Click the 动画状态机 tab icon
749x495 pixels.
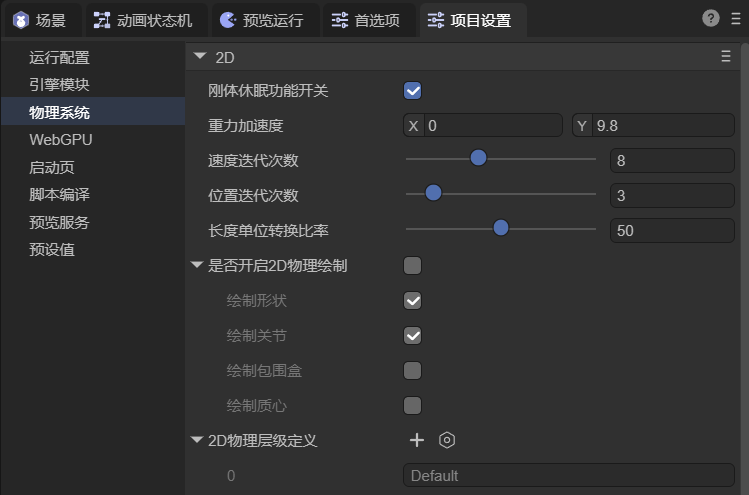click(x=102, y=20)
